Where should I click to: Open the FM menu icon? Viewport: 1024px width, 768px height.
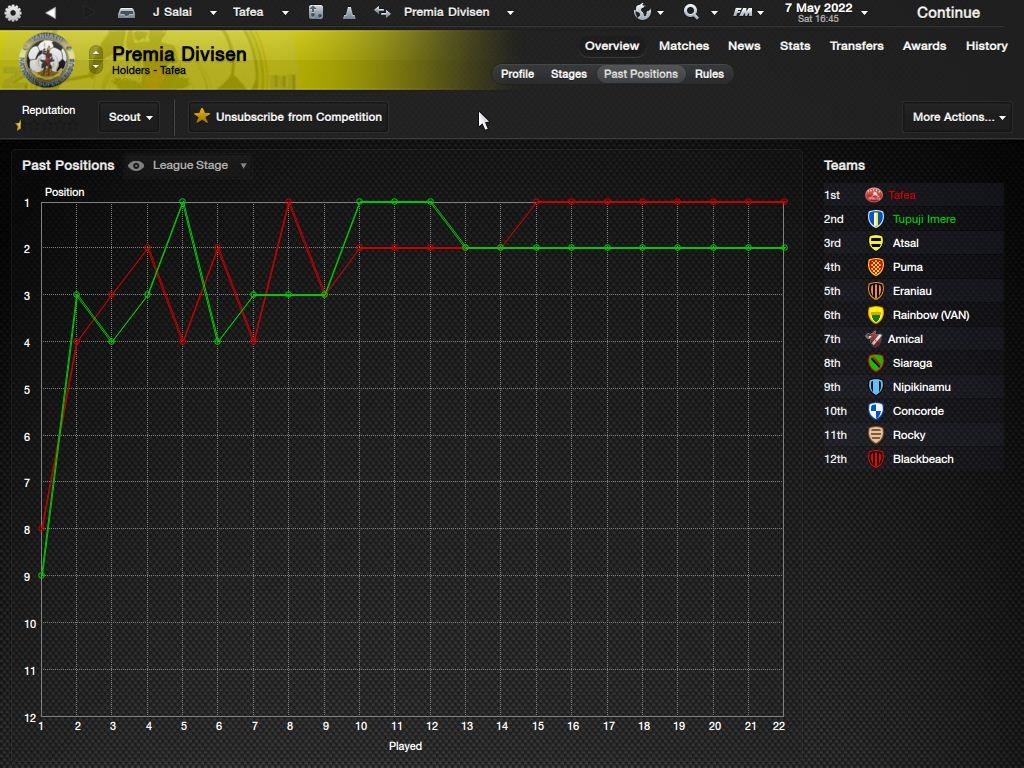click(x=742, y=12)
